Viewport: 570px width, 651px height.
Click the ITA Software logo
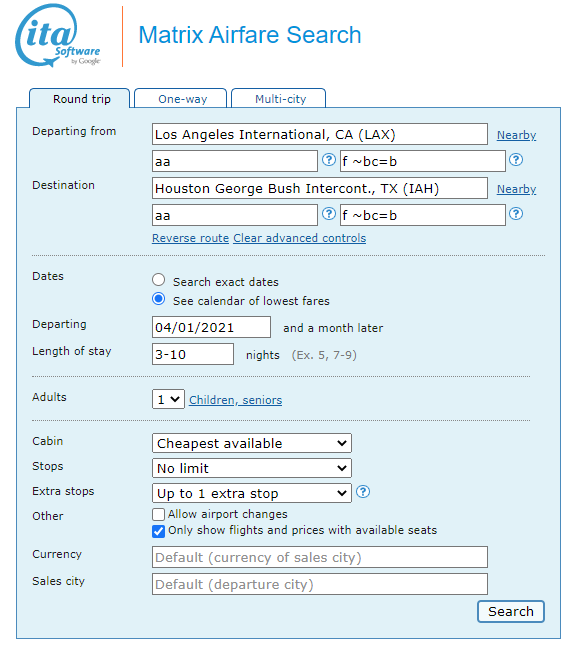[x=58, y=36]
